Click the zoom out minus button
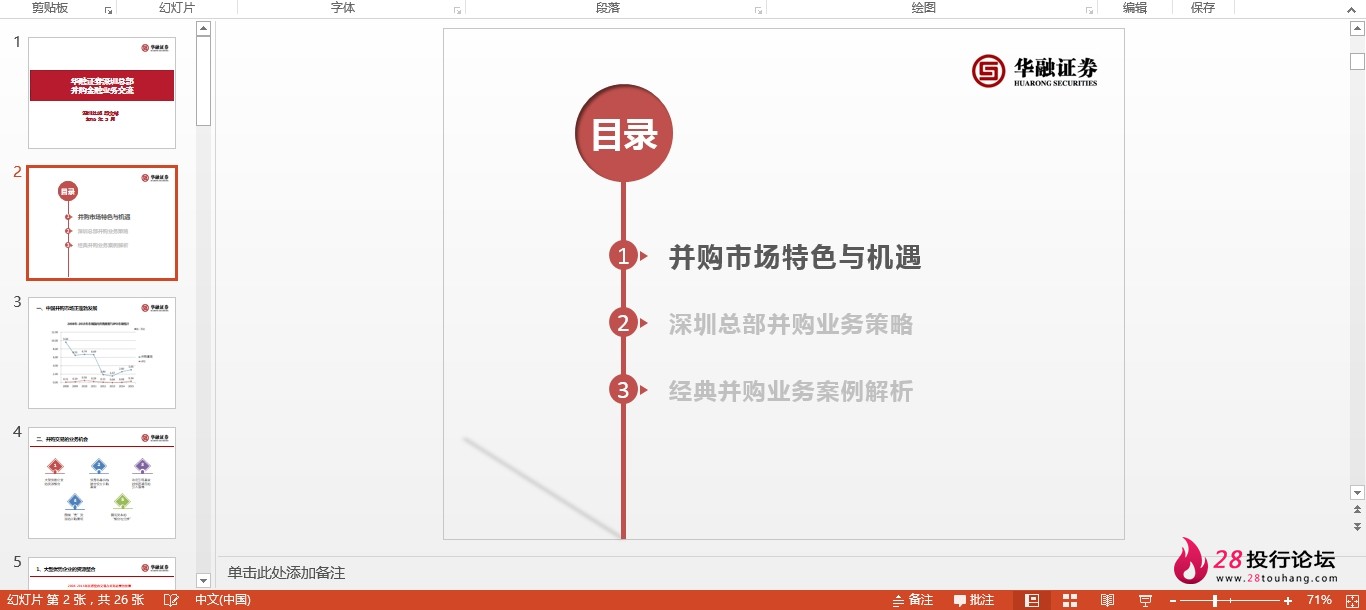This screenshot has height=610, width=1366. click(1173, 600)
